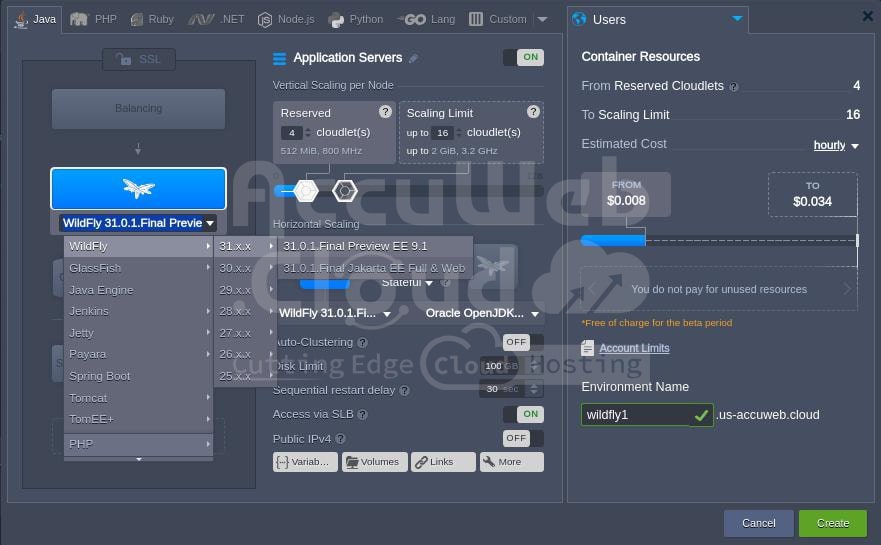The image size is (881, 545).
Task: Edit the Application Servers name pencil icon
Action: 414,58
